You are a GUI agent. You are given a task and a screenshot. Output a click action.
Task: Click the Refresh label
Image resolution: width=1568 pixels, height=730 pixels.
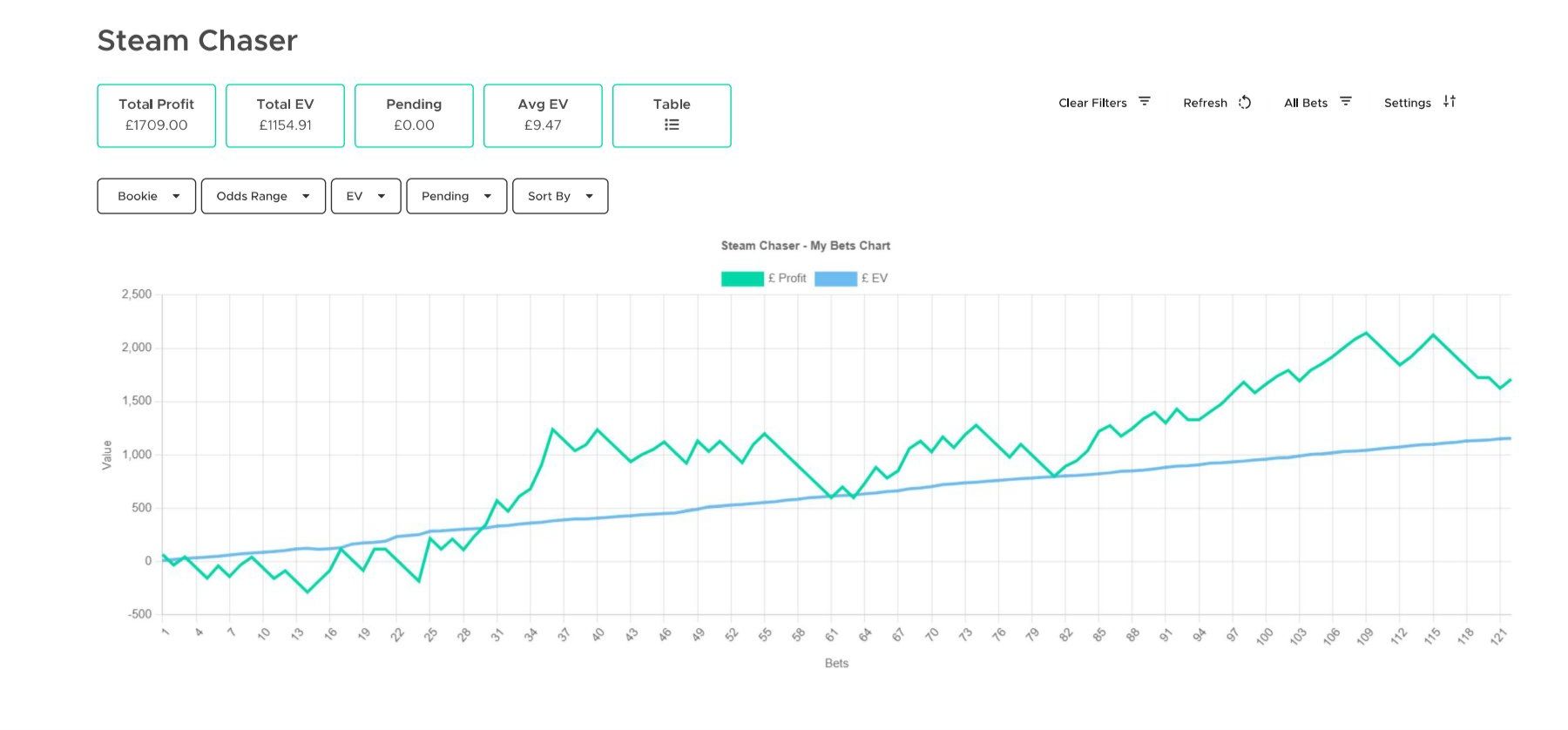tap(1205, 103)
